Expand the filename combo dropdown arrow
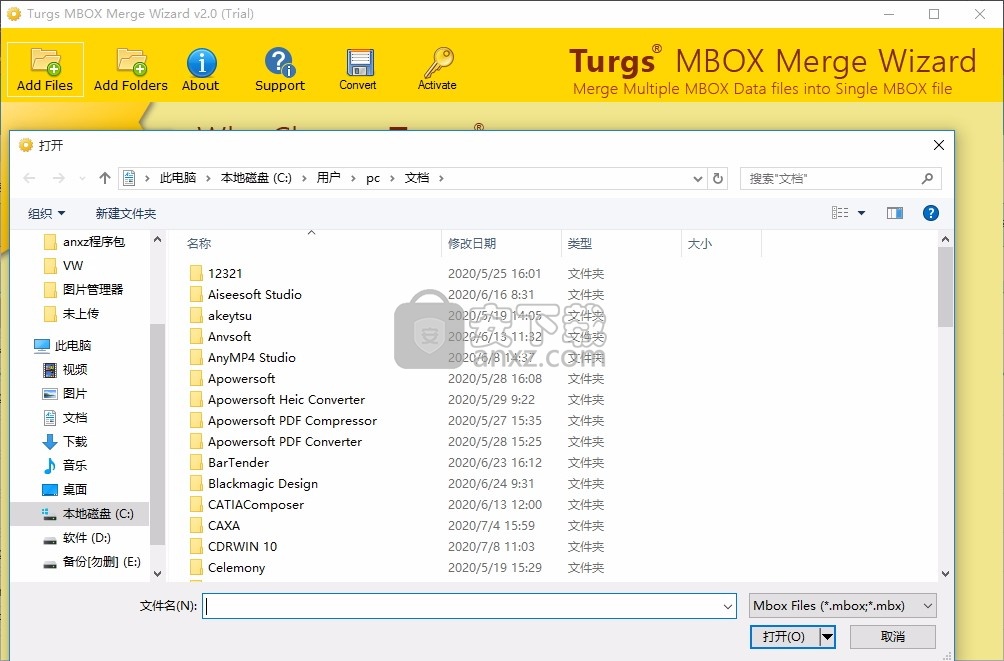This screenshot has width=1004, height=661. pyautogui.click(x=727, y=606)
